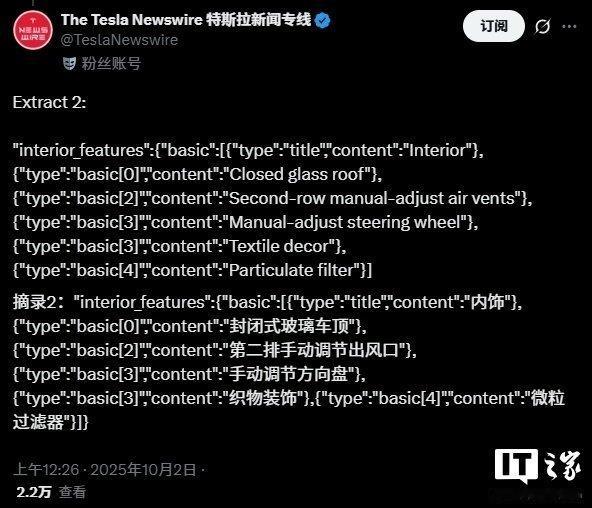Click the IT之家 watermark logo
Viewport: 592px width, 508px height.
pyautogui.click(x=538, y=467)
